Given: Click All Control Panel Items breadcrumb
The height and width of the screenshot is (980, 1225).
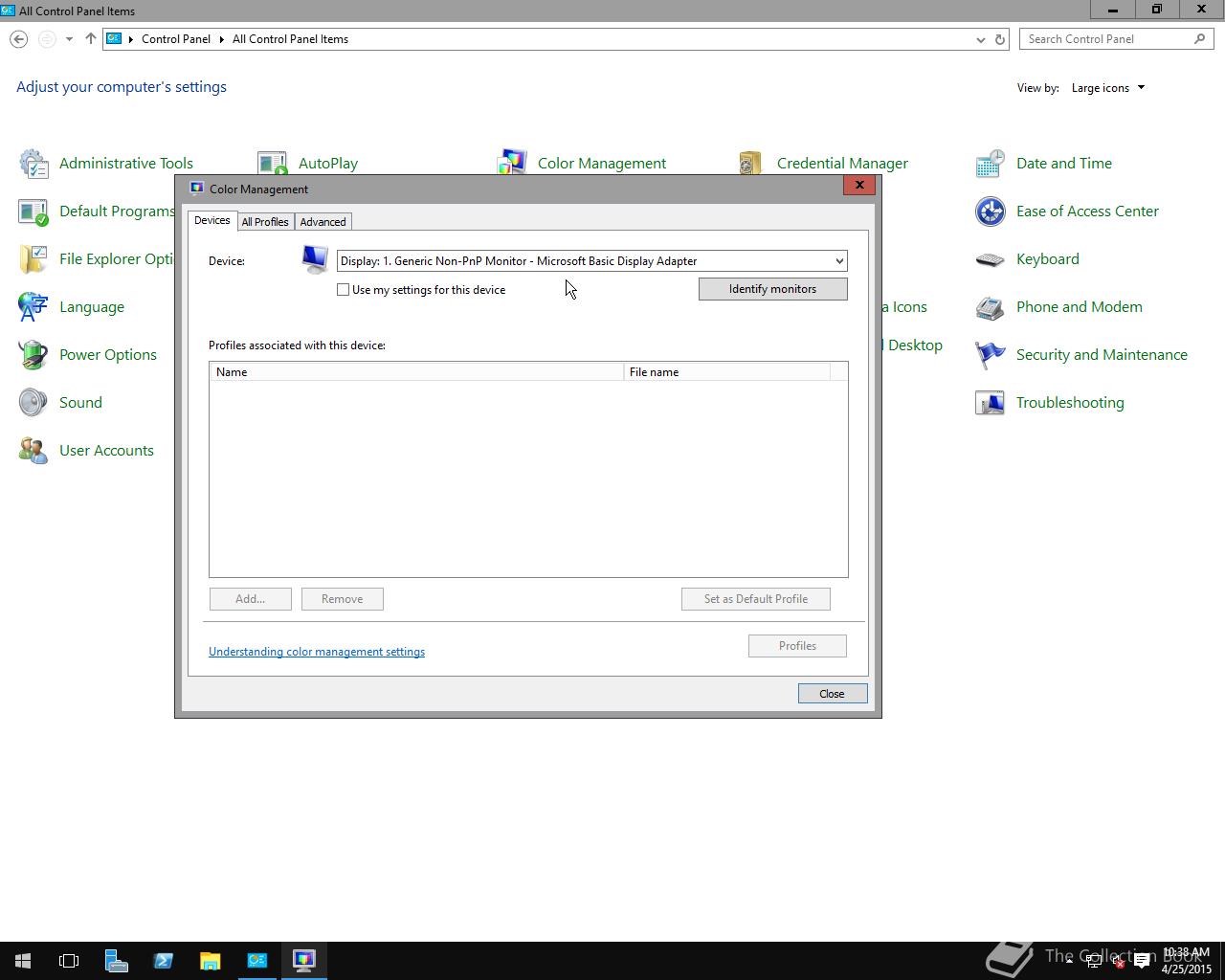Looking at the screenshot, I should pos(290,39).
